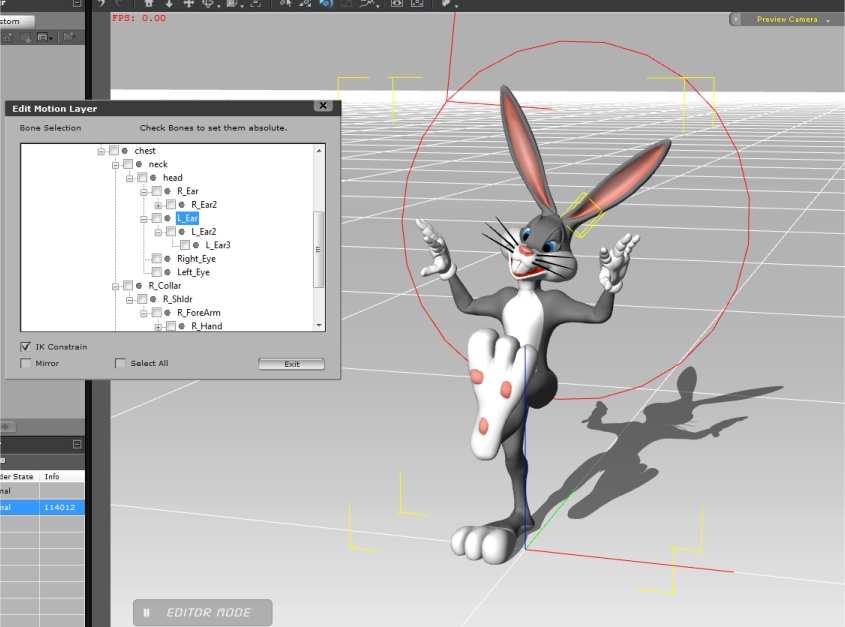Select the R_Collar bone label
Viewport: 845px width, 627px height.
tap(165, 285)
